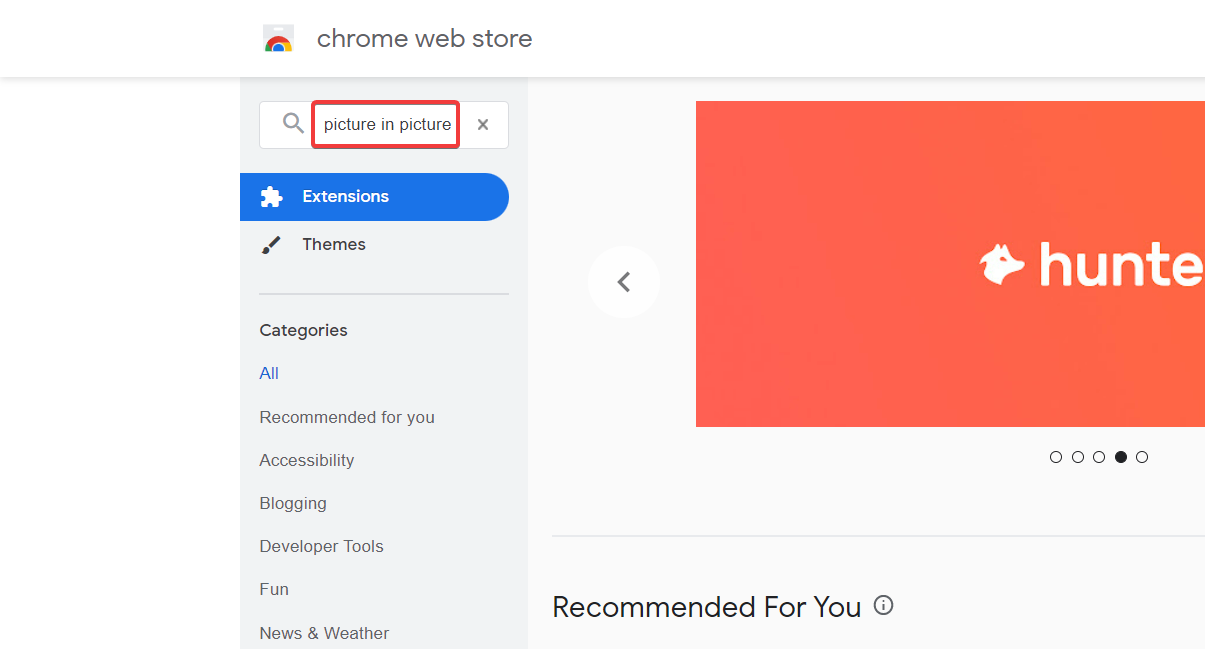Click the Chrome Web Store logo icon

pyautogui.click(x=279, y=39)
